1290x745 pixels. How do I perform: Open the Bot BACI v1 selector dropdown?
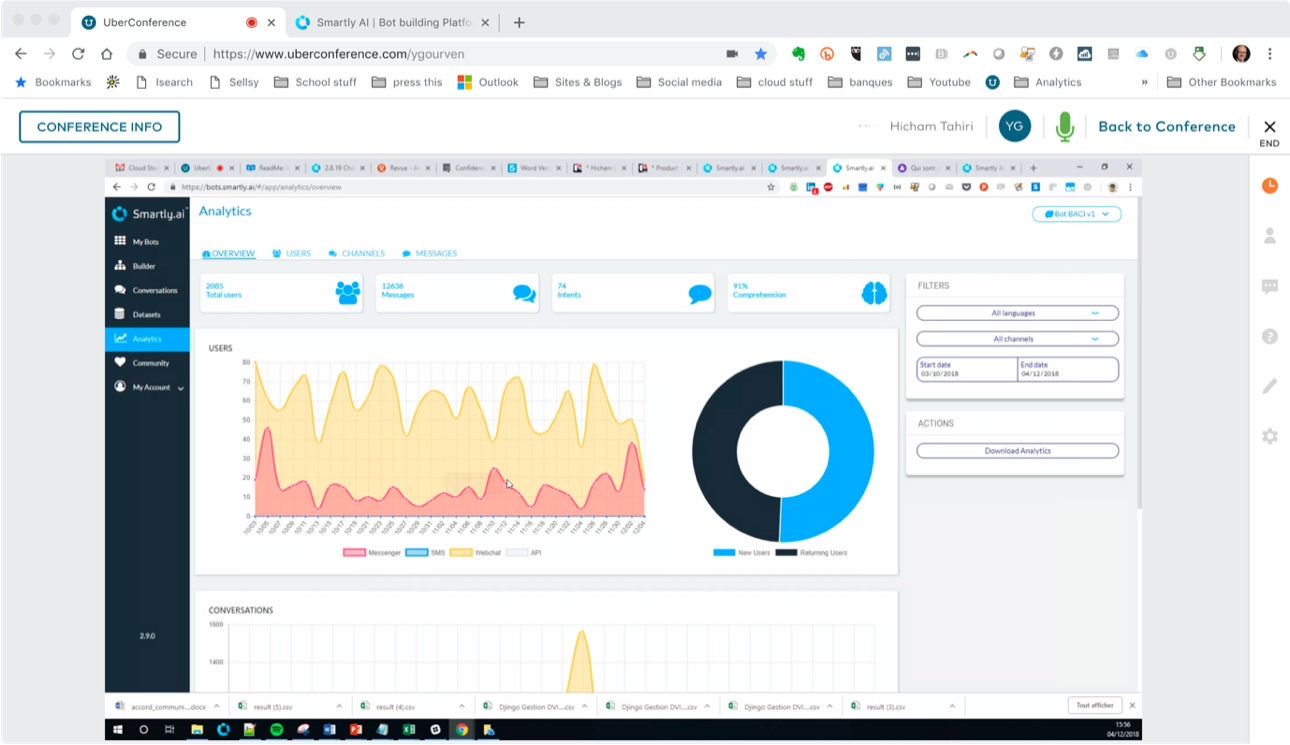click(x=1076, y=214)
